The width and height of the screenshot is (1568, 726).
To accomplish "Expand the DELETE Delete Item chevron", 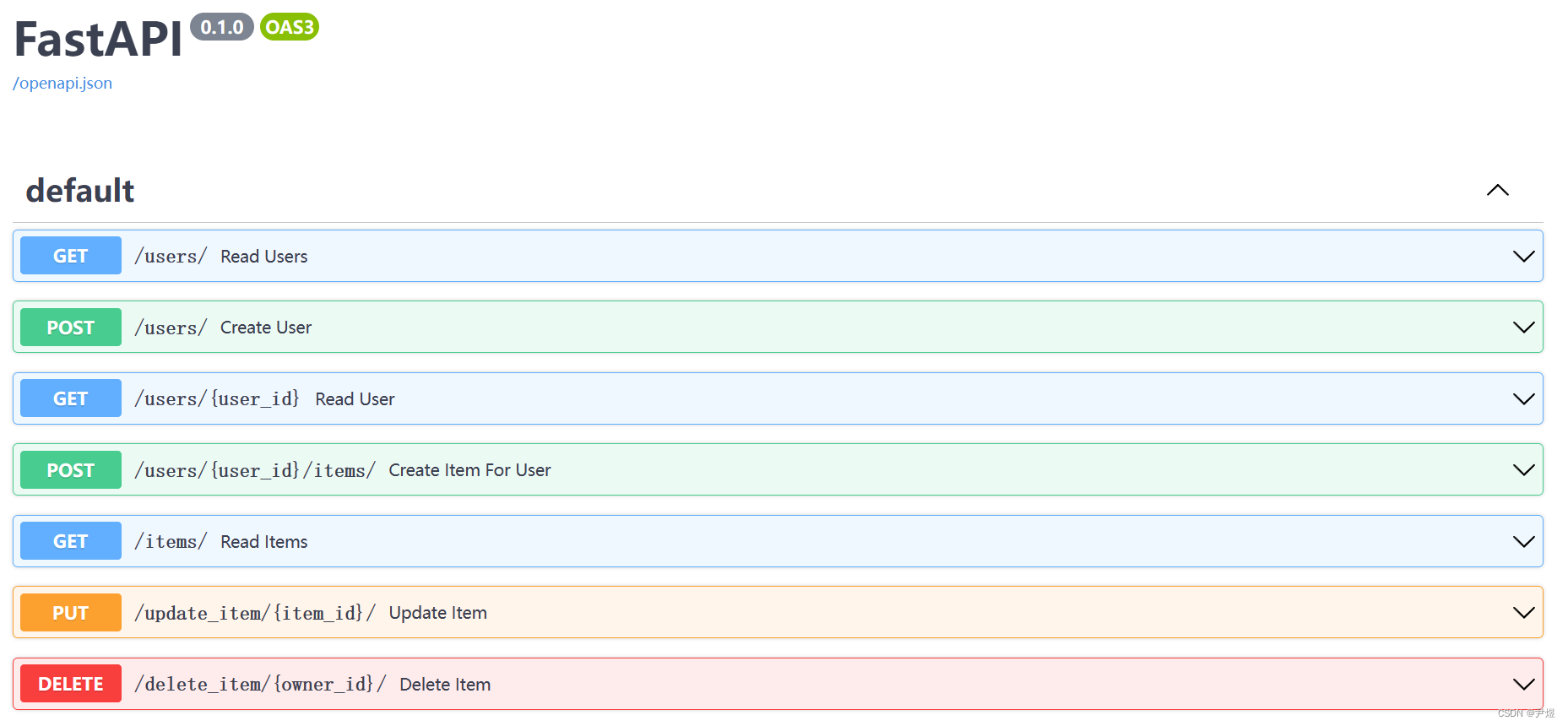I will pyautogui.click(x=1523, y=684).
